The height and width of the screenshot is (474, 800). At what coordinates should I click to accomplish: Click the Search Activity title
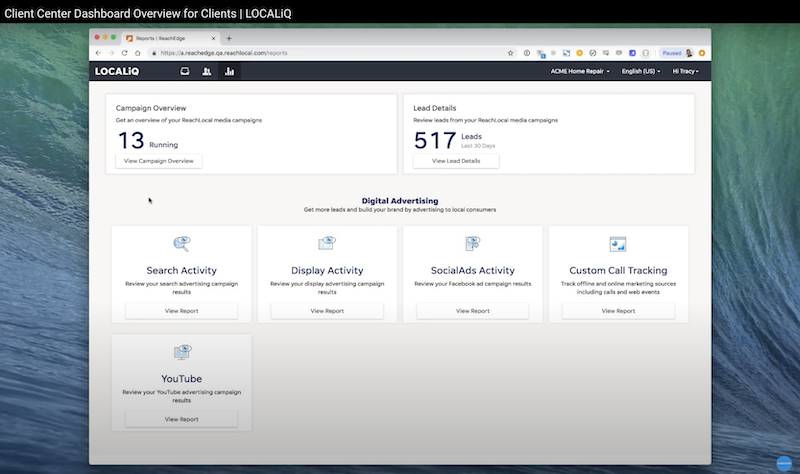pos(182,270)
